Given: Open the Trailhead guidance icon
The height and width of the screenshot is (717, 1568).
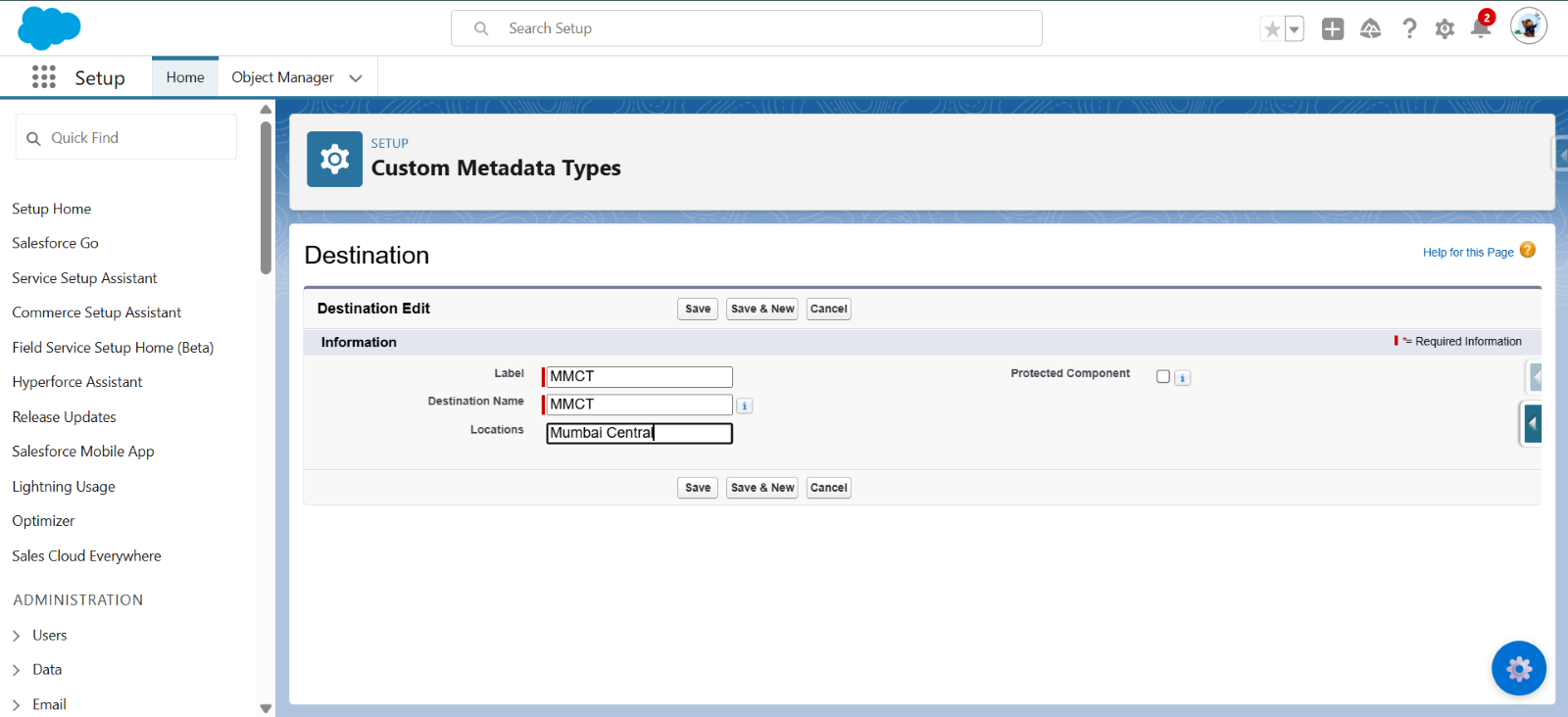Looking at the screenshot, I should point(1370,29).
